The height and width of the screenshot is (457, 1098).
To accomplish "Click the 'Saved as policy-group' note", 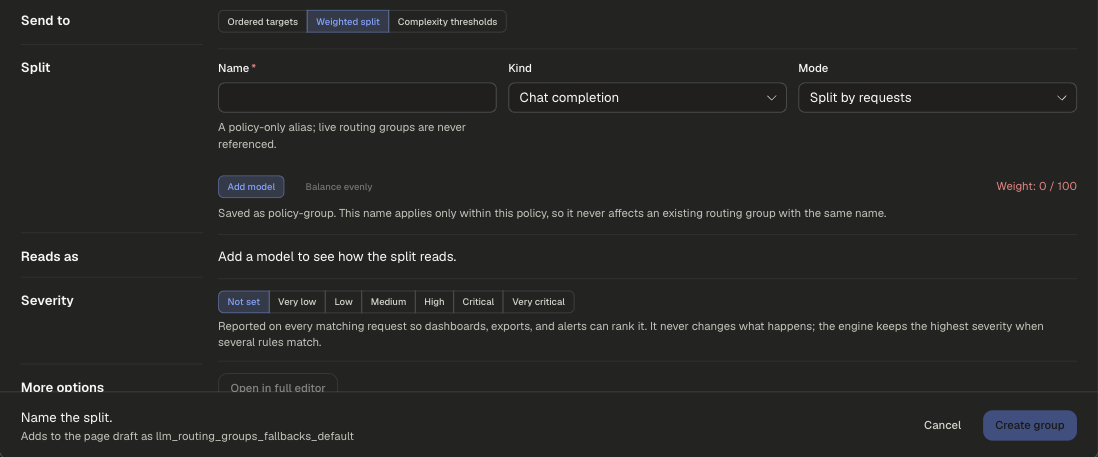I will pos(552,213).
